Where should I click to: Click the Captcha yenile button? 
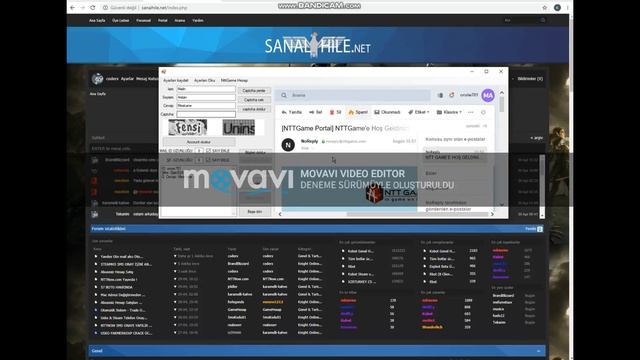tap(254, 91)
